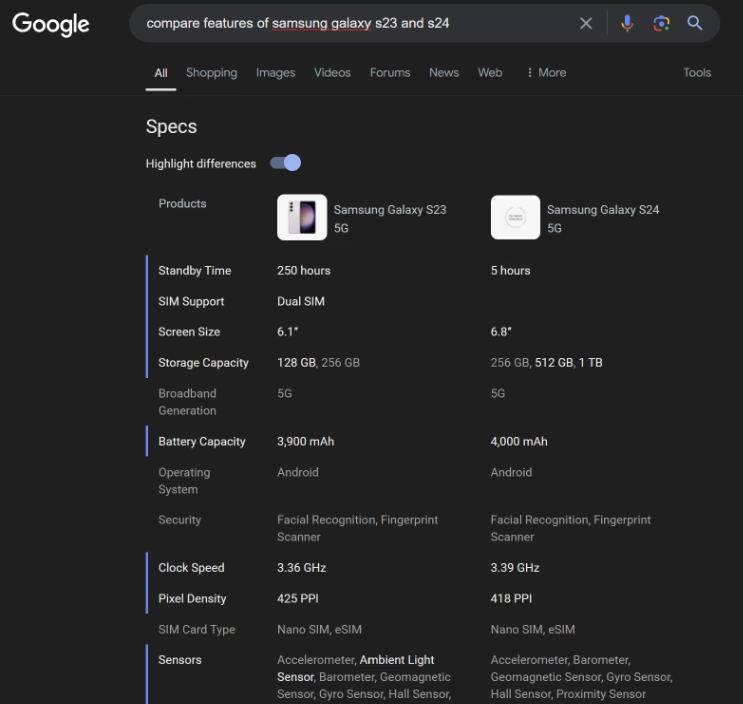This screenshot has width=743, height=704.
Task: Click the magnifying glass search icon
Action: tap(695, 23)
